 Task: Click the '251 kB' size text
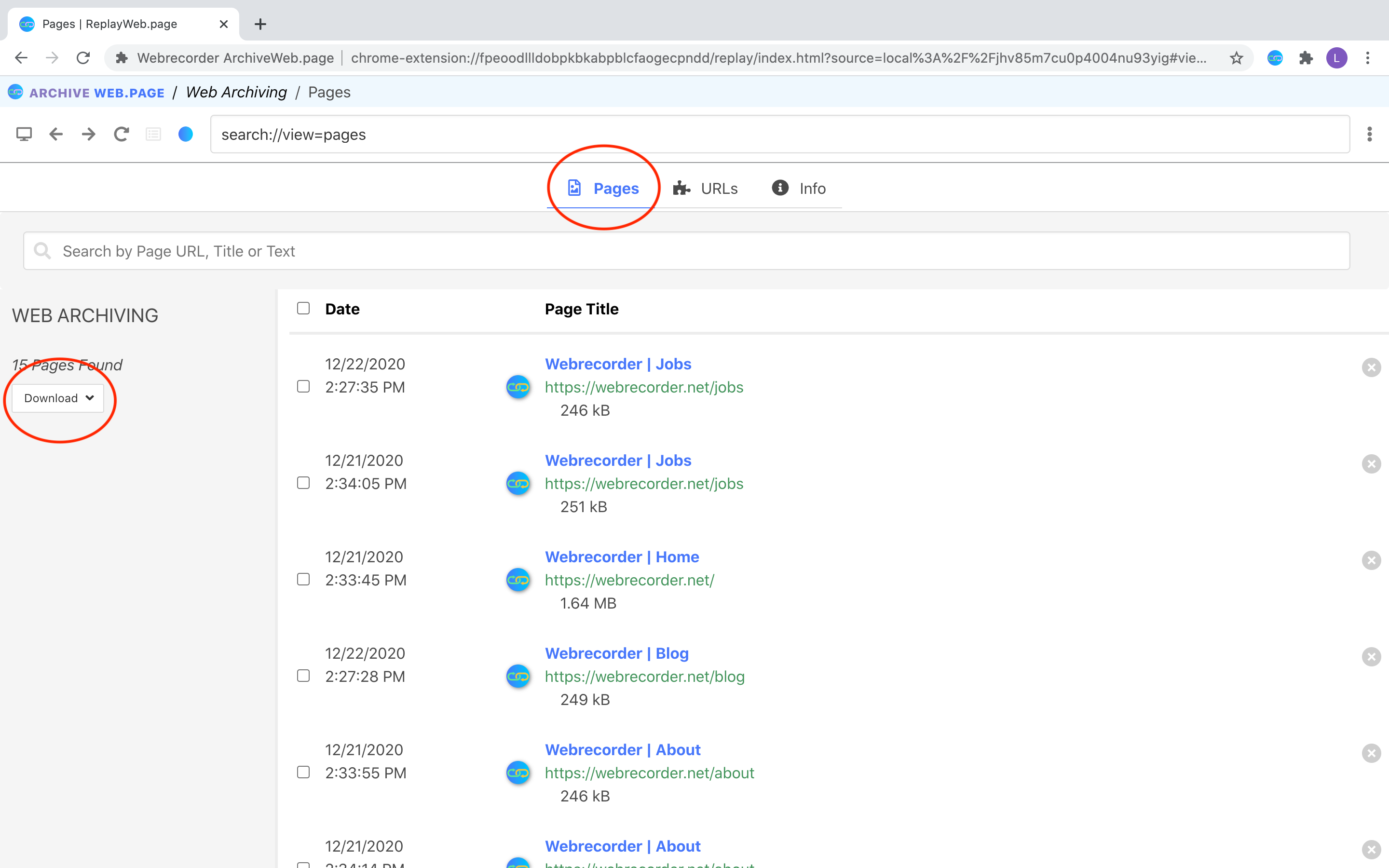coord(583,507)
